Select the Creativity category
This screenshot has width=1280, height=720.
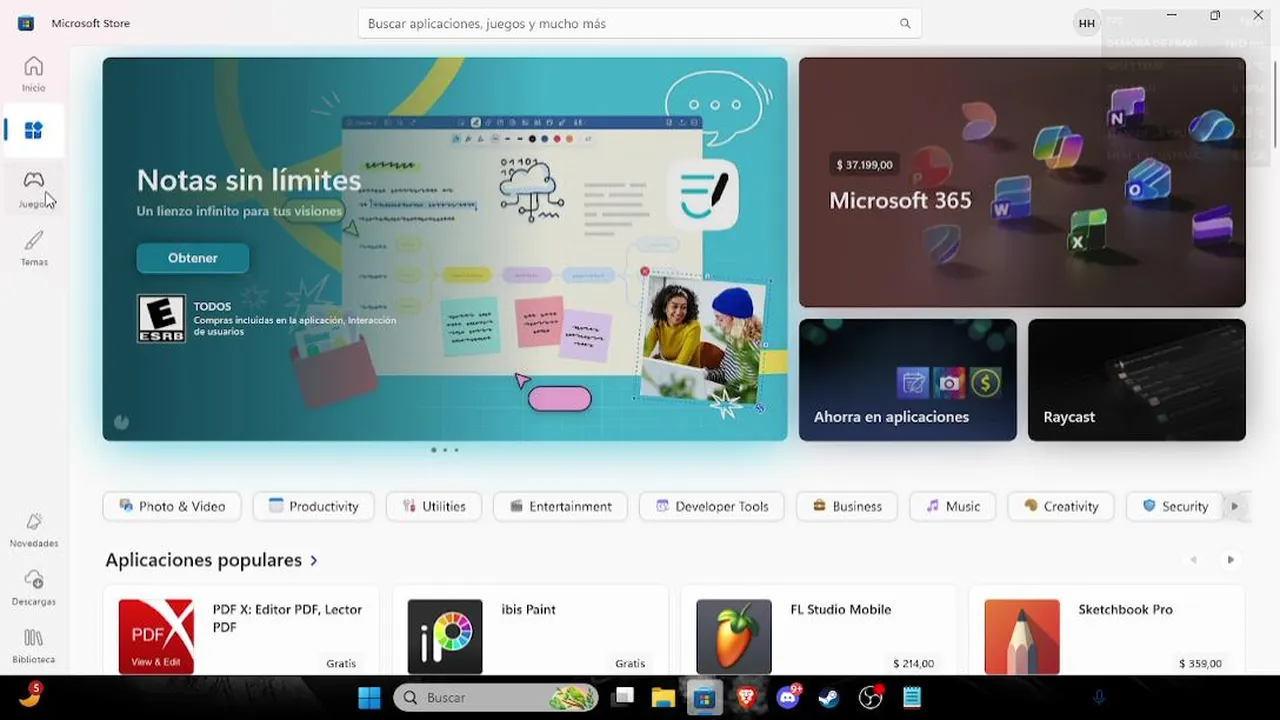click(1061, 506)
